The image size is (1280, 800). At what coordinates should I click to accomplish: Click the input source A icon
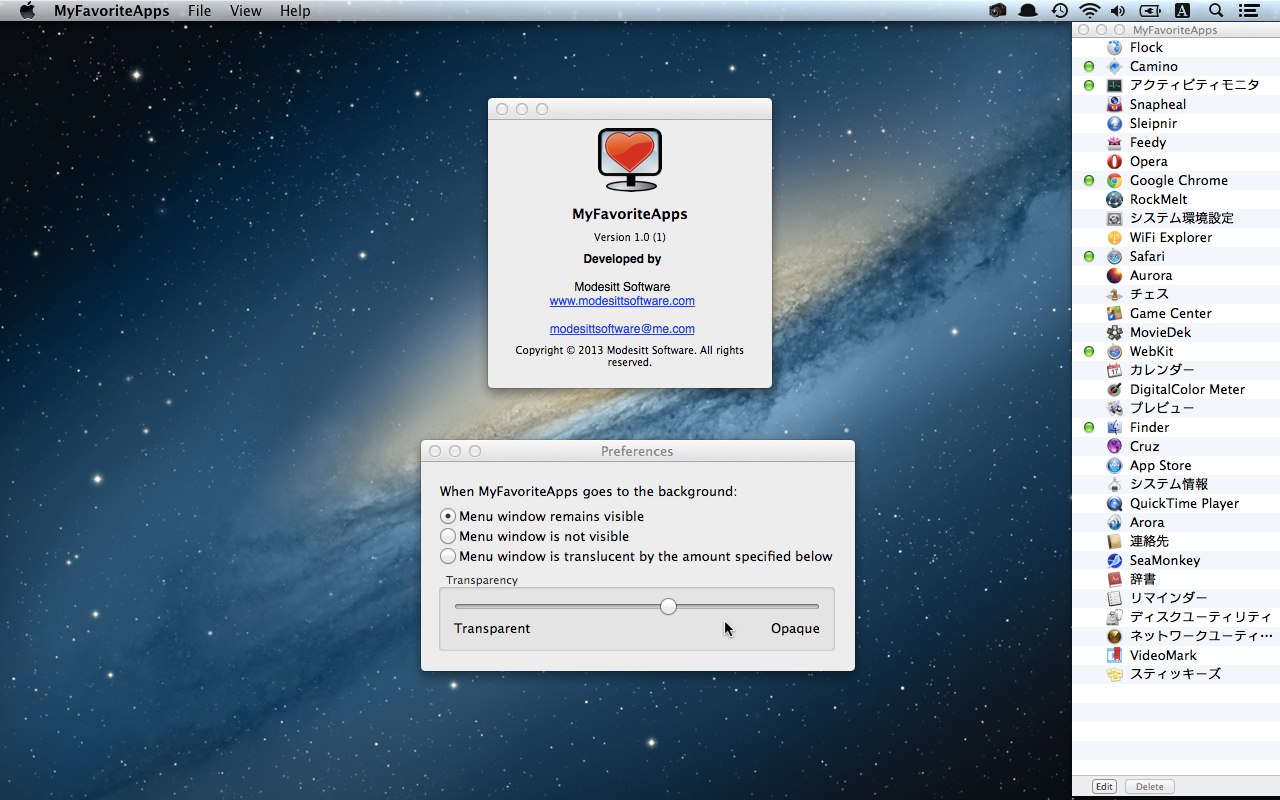point(1182,11)
